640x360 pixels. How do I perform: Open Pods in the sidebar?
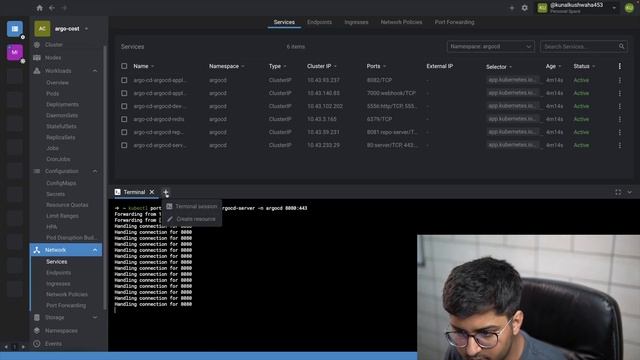[53, 93]
